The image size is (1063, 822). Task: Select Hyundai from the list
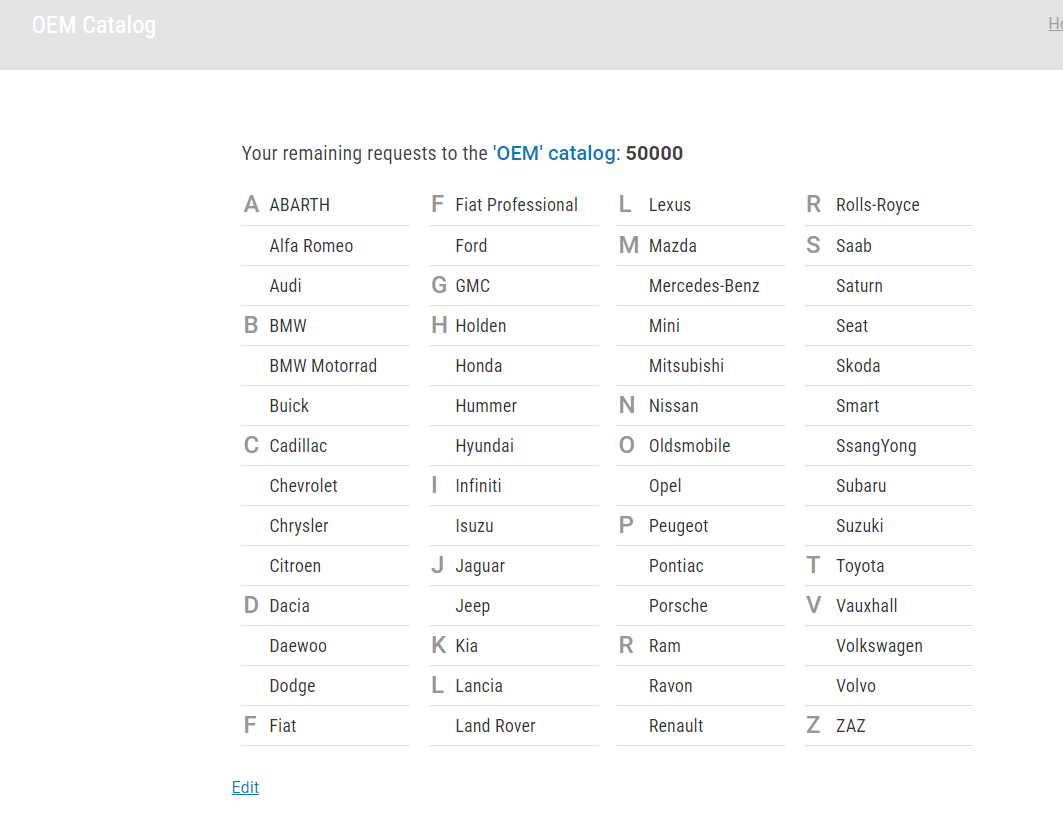tap(484, 446)
